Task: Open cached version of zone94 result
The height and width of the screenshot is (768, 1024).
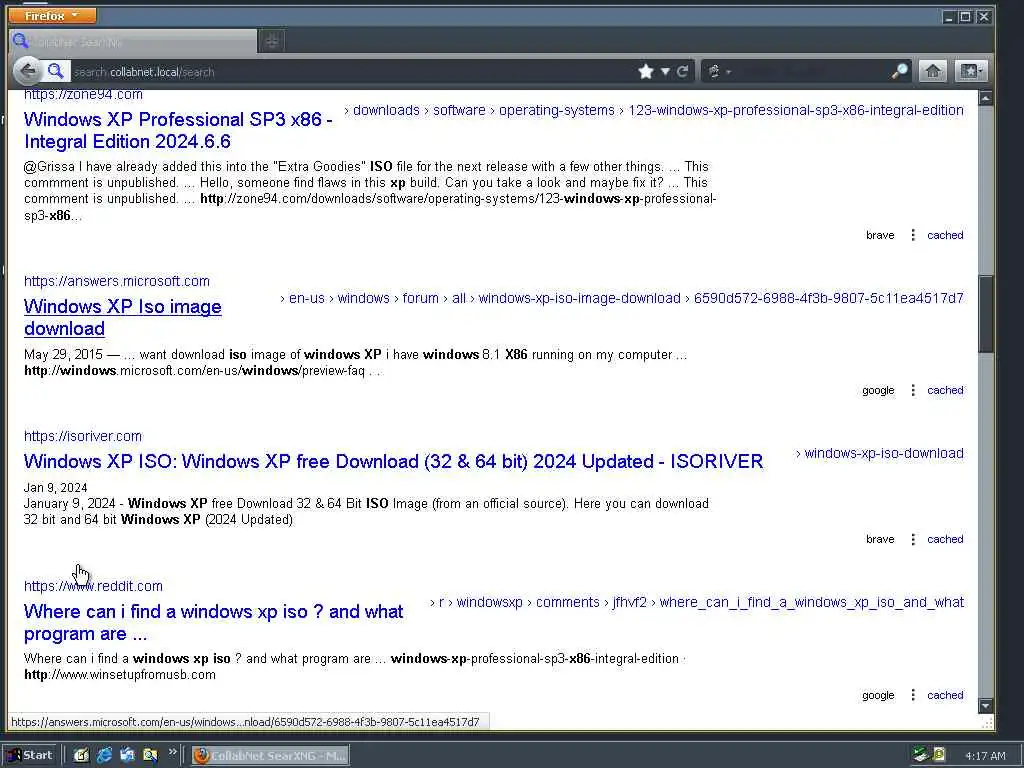Action: coord(945,235)
